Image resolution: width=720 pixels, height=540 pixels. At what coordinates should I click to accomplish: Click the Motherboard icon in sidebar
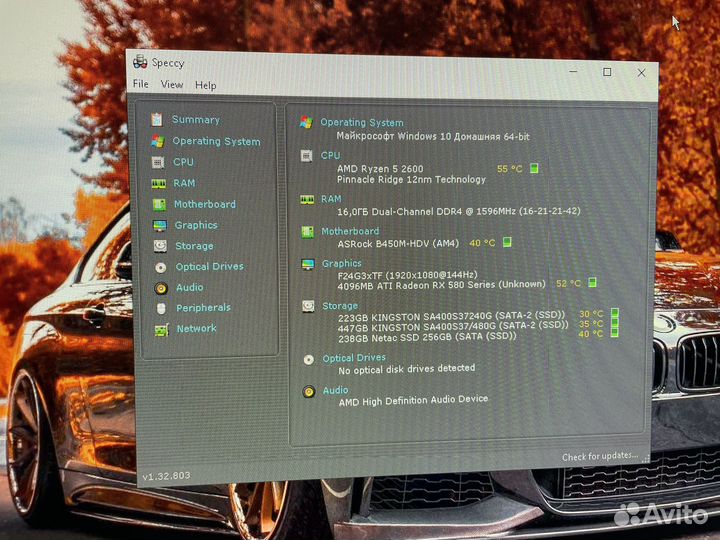click(159, 204)
